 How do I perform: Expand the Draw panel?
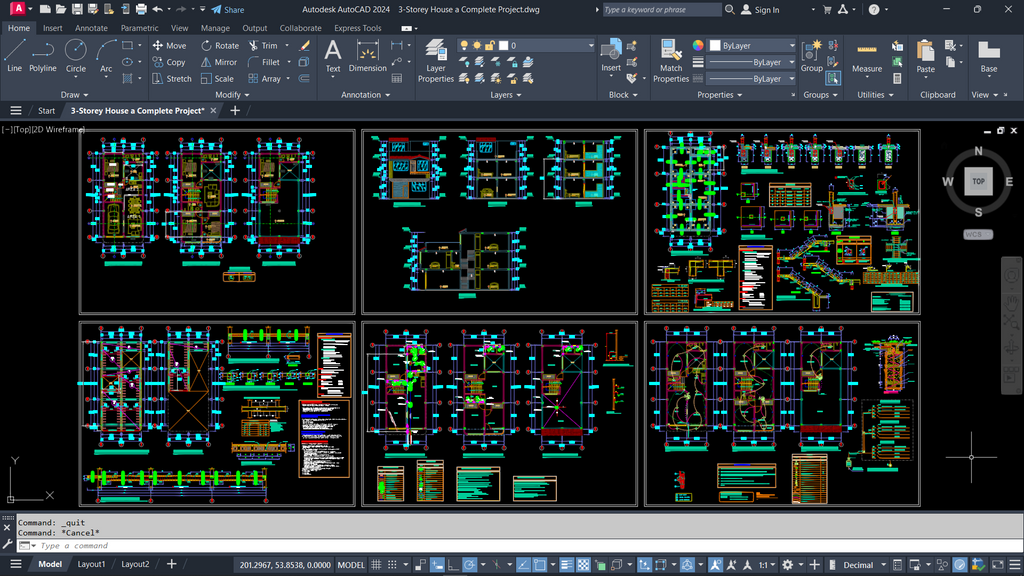tap(74, 95)
